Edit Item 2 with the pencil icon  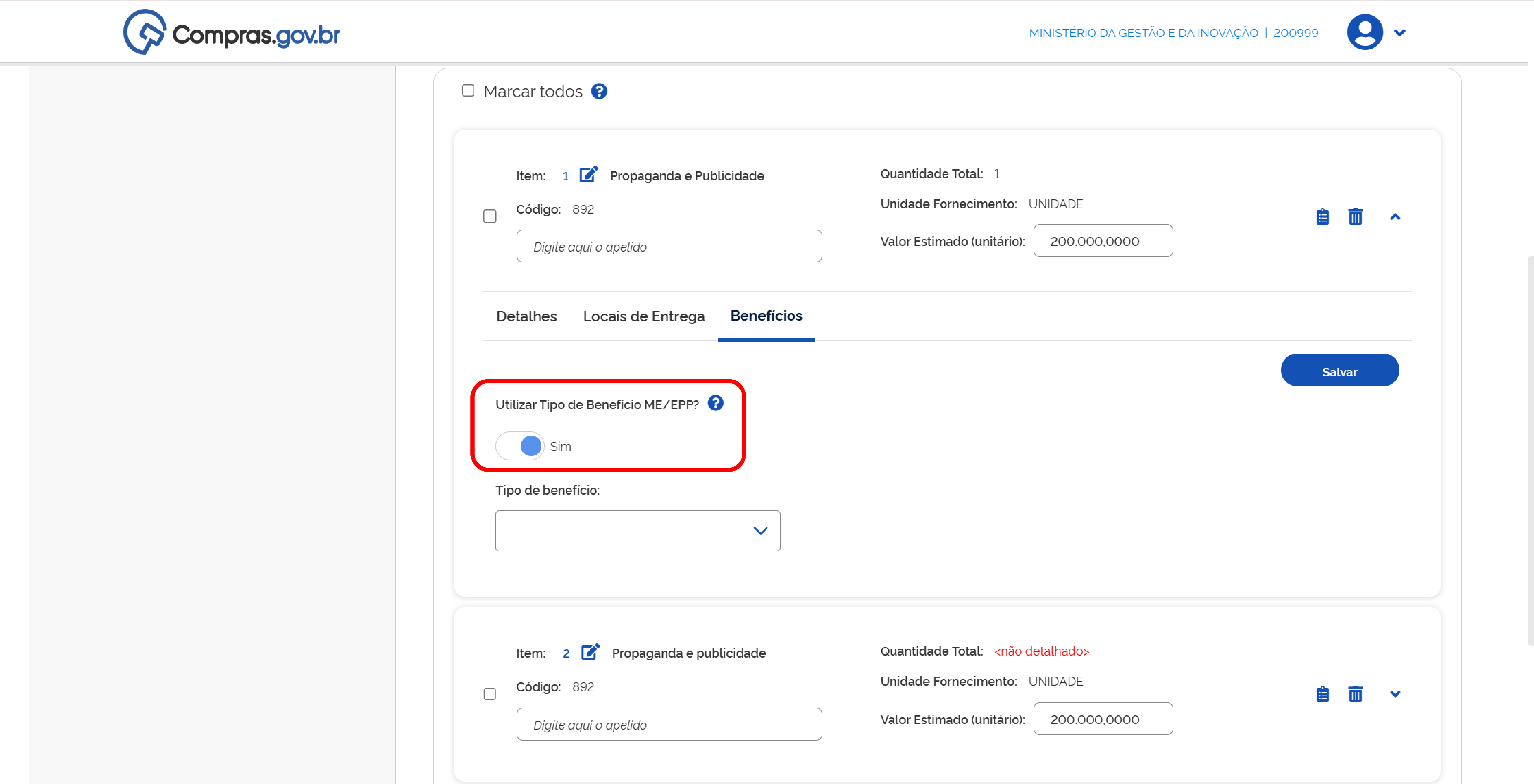coord(590,652)
